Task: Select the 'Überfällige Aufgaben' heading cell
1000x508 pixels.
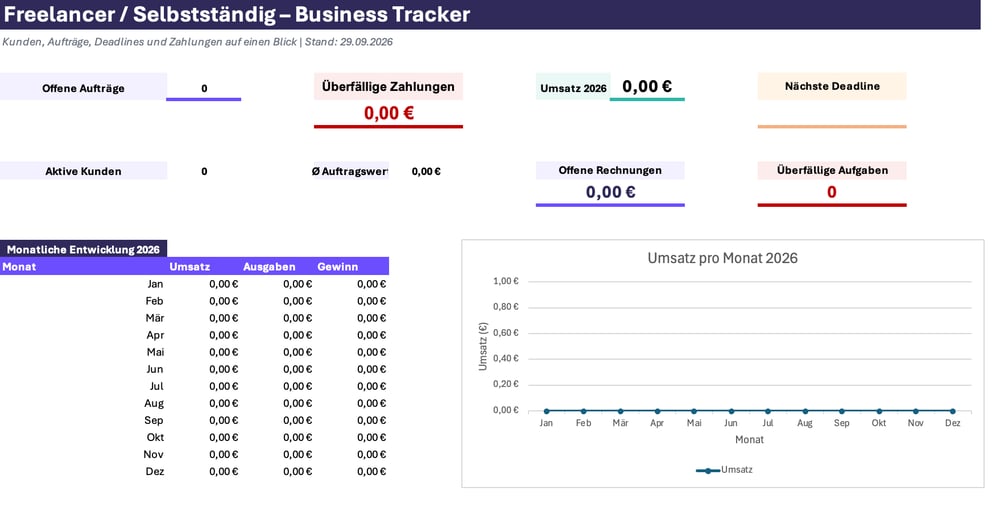Action: coord(832,170)
